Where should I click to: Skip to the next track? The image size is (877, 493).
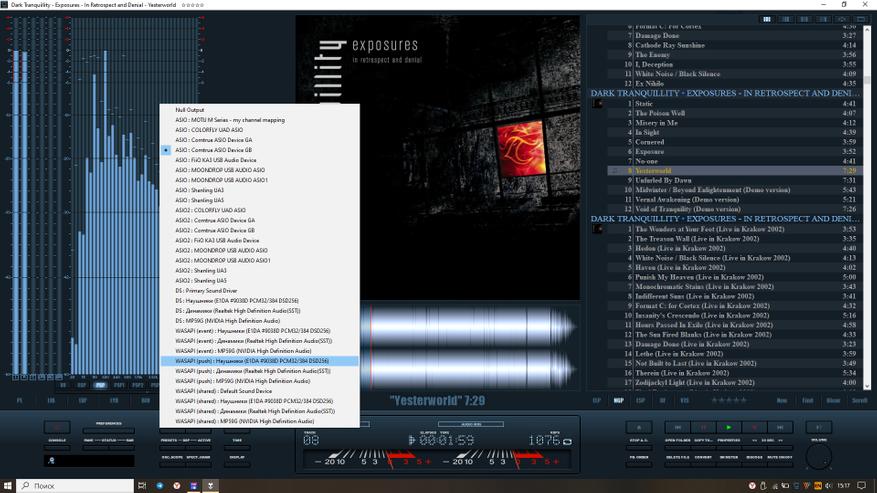(780, 427)
